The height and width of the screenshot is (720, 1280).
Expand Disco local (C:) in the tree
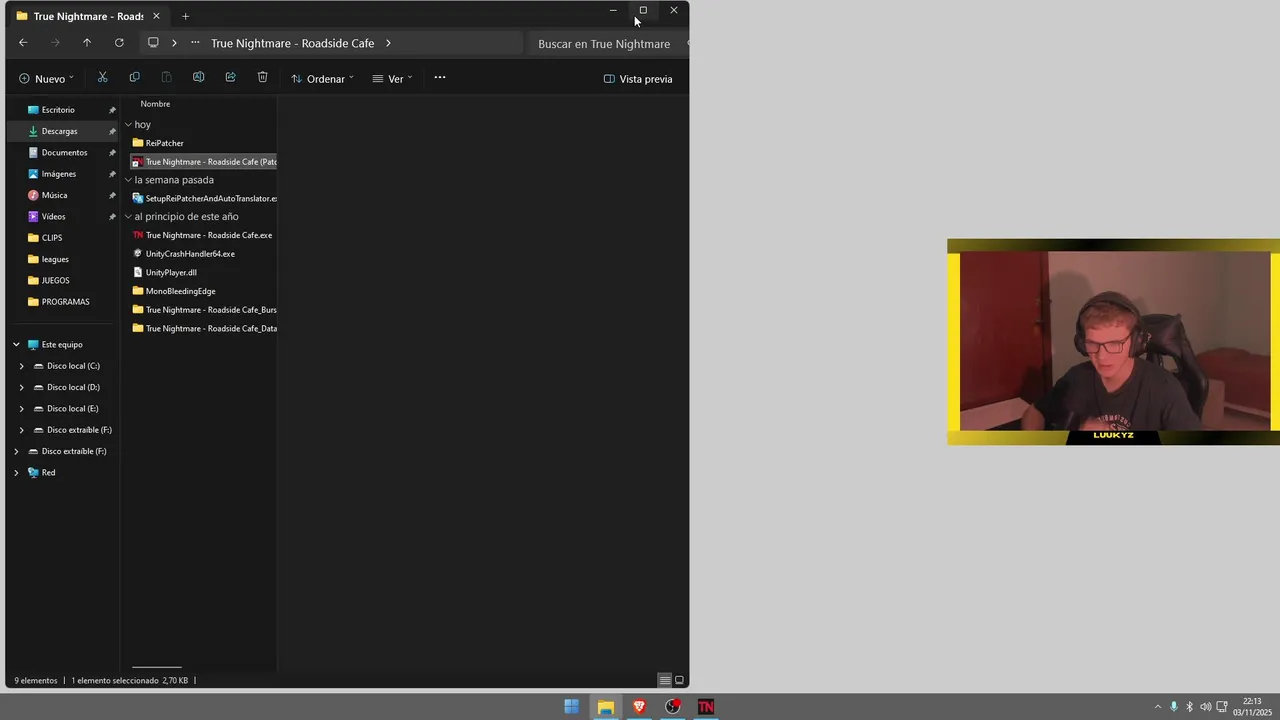(22, 366)
